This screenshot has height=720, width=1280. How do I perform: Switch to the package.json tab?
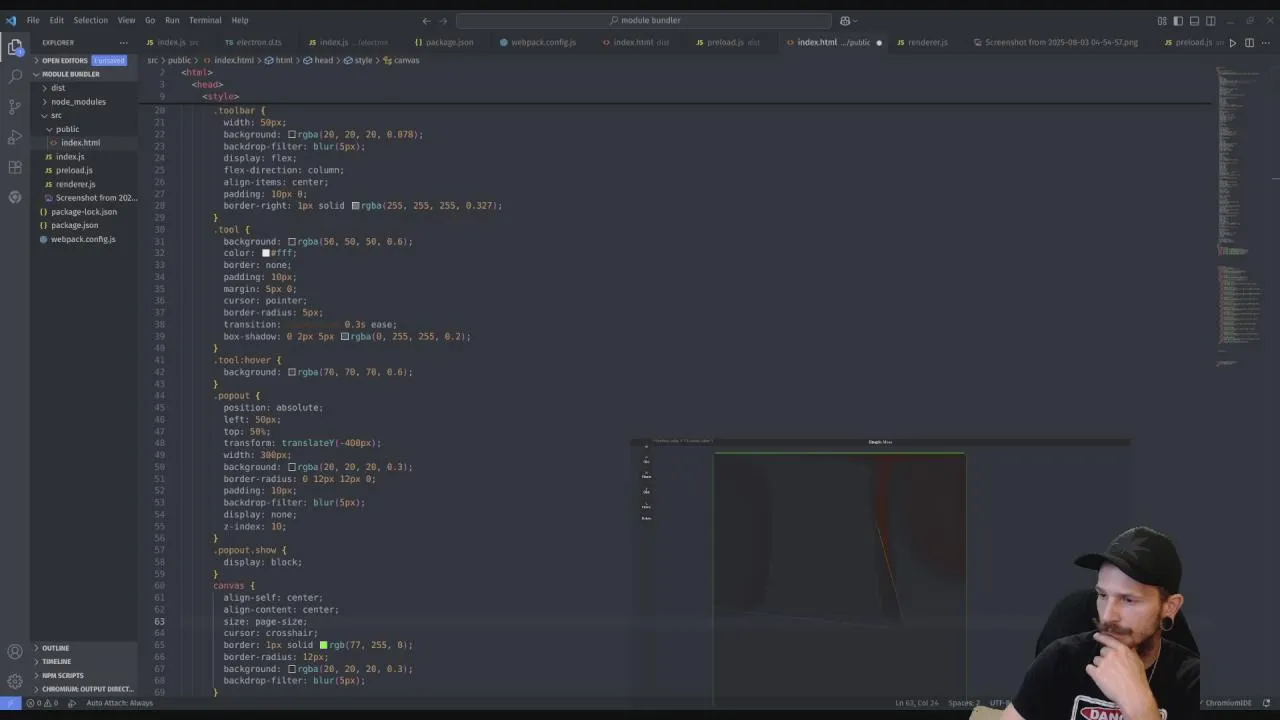[x=443, y=42]
